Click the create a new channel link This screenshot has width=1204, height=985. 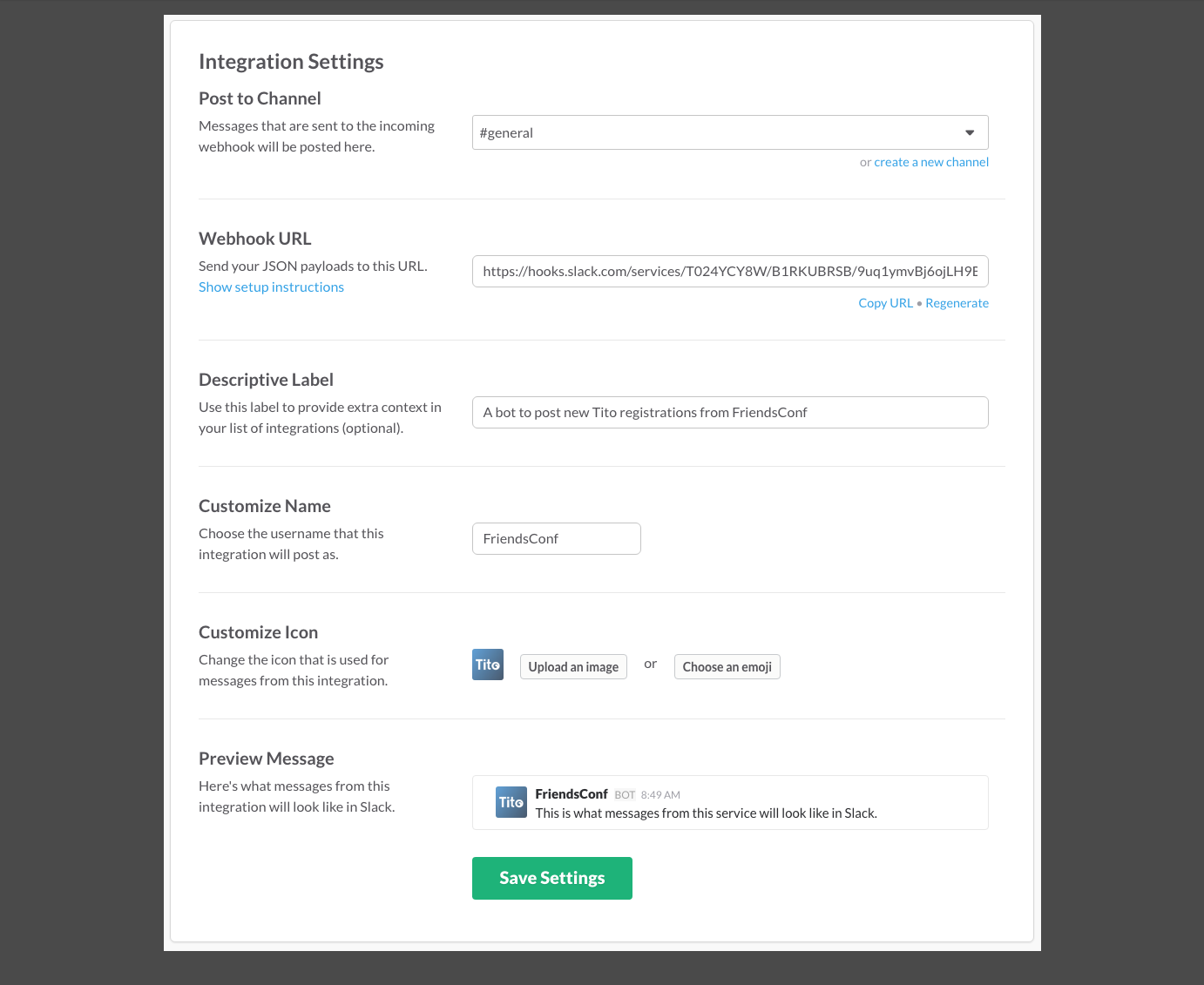coord(931,162)
